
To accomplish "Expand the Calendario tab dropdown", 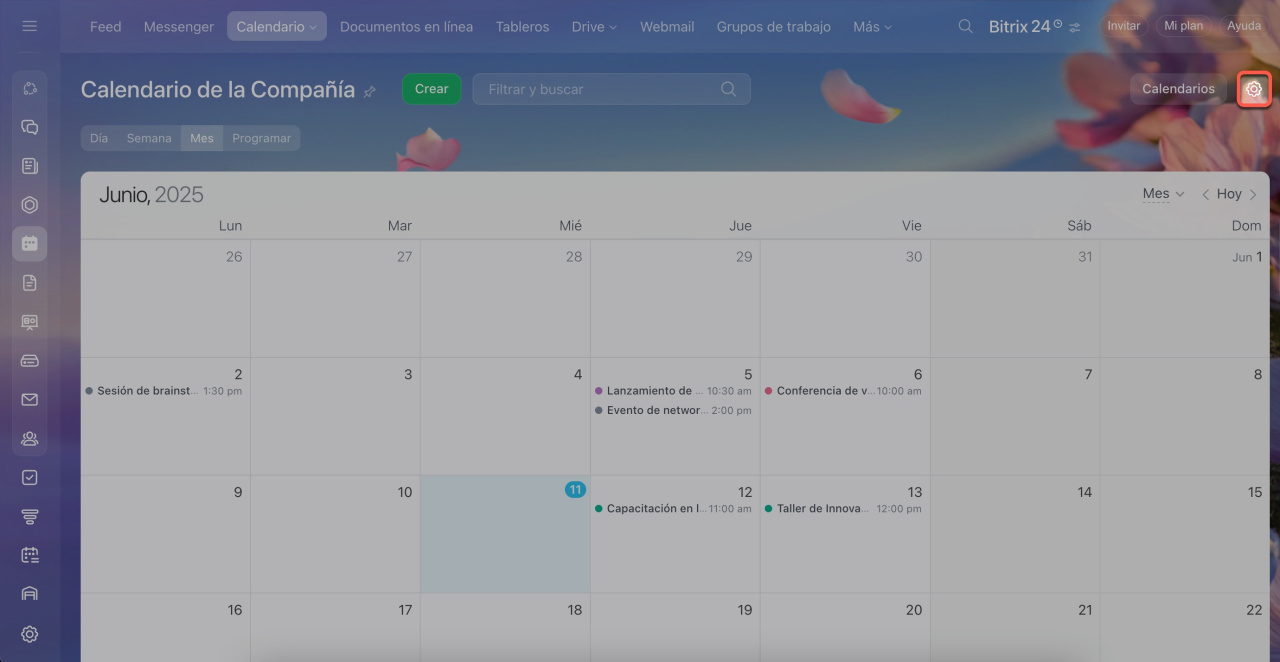I will coord(313,27).
